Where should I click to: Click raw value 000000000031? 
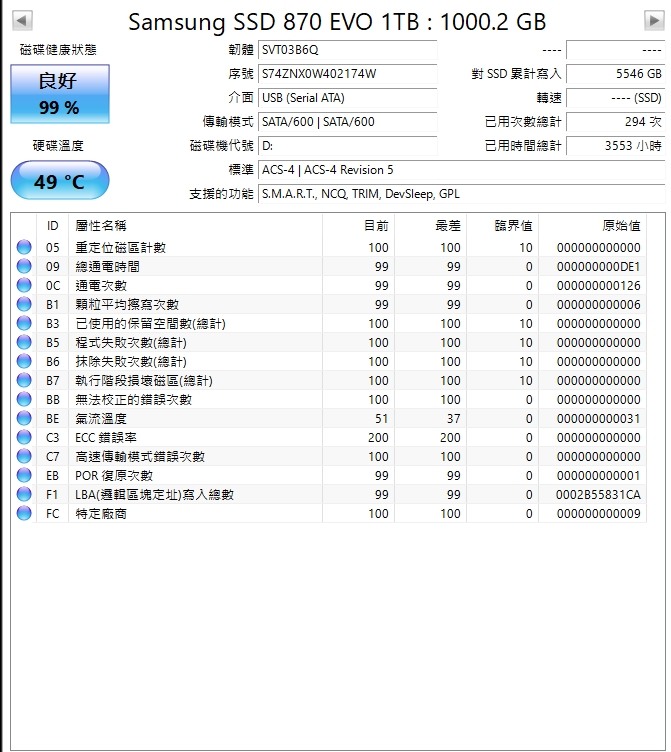(599, 419)
